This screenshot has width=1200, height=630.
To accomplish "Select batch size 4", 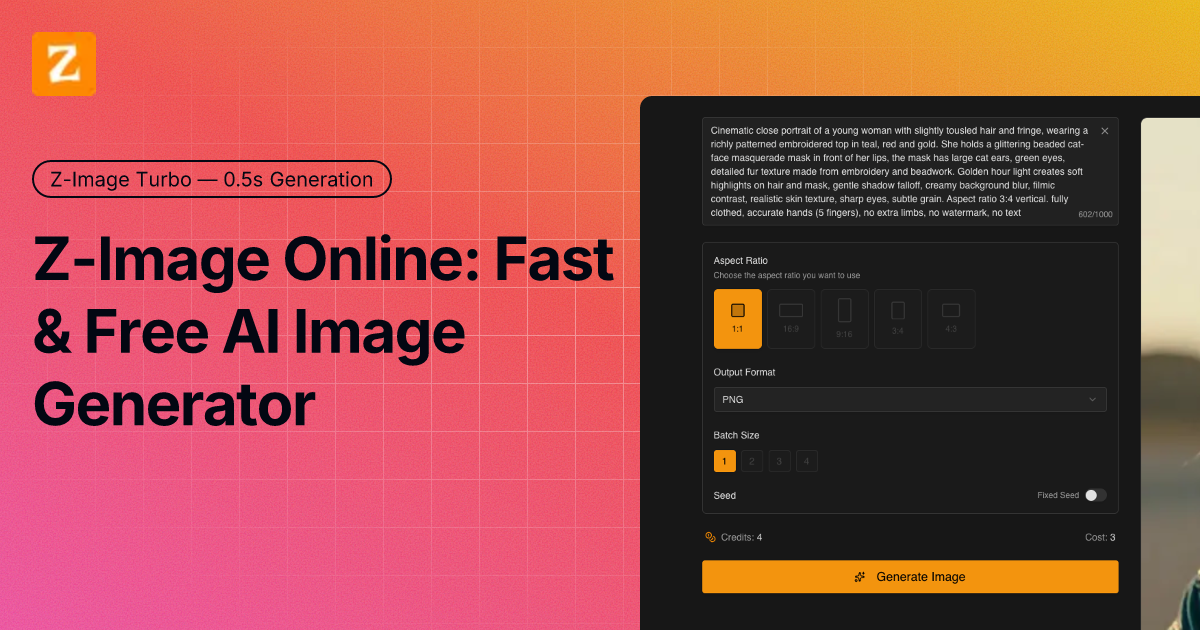I will pyautogui.click(x=806, y=460).
